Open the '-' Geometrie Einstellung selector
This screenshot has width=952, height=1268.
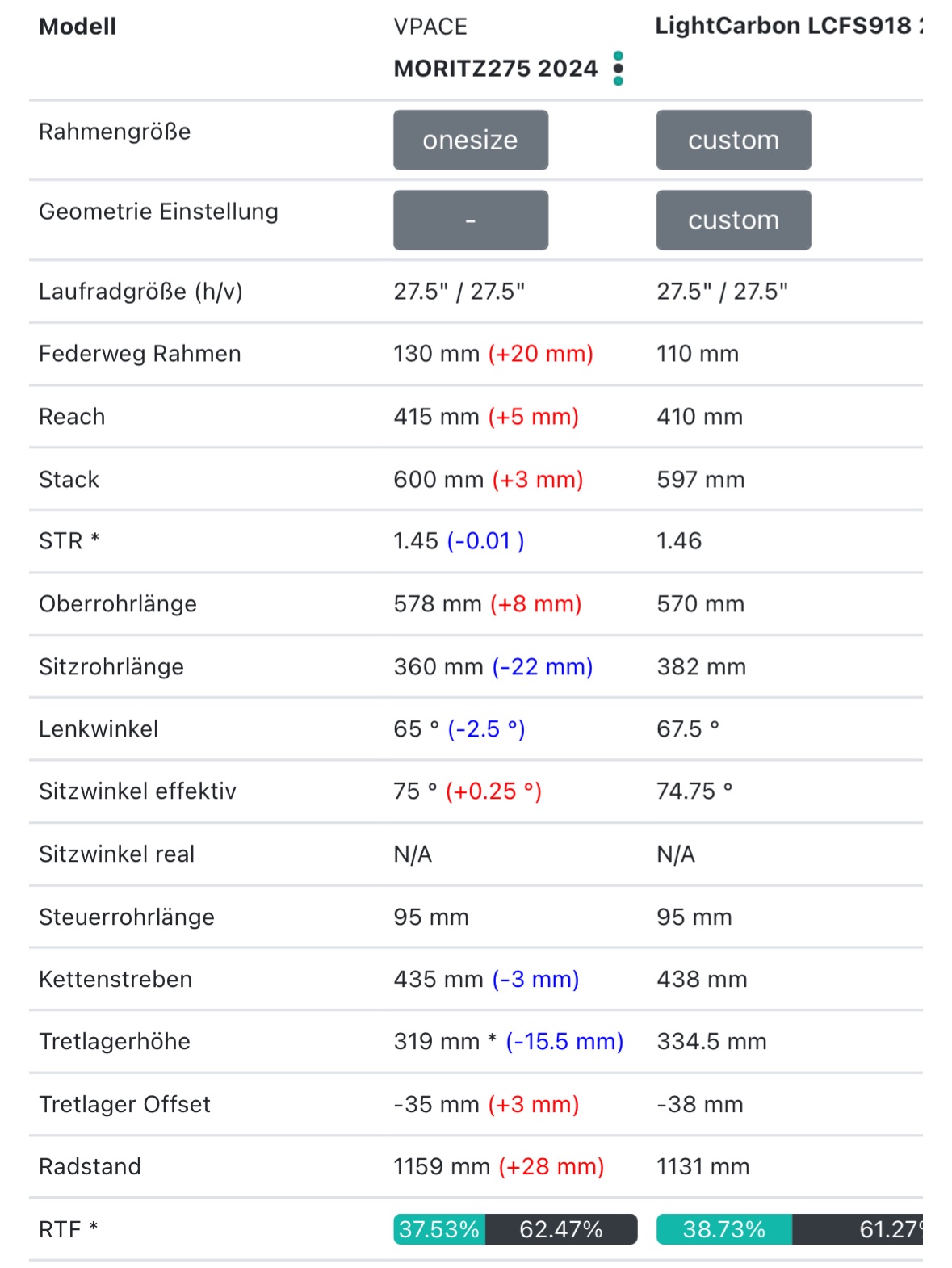(x=471, y=220)
